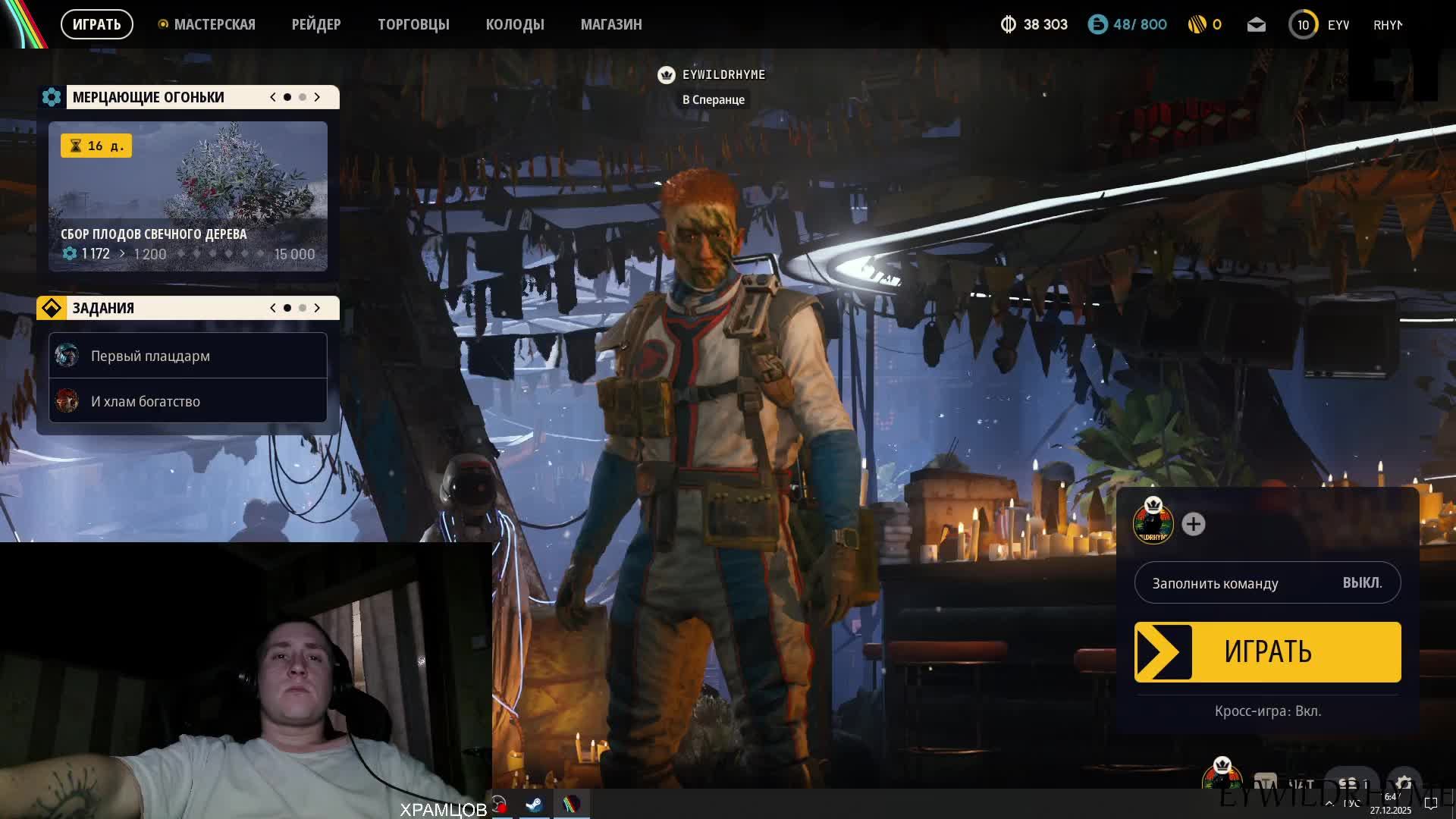Screen dimensions: 1456x819
Task: Click the gold coins currency icon
Action: click(x=1197, y=24)
